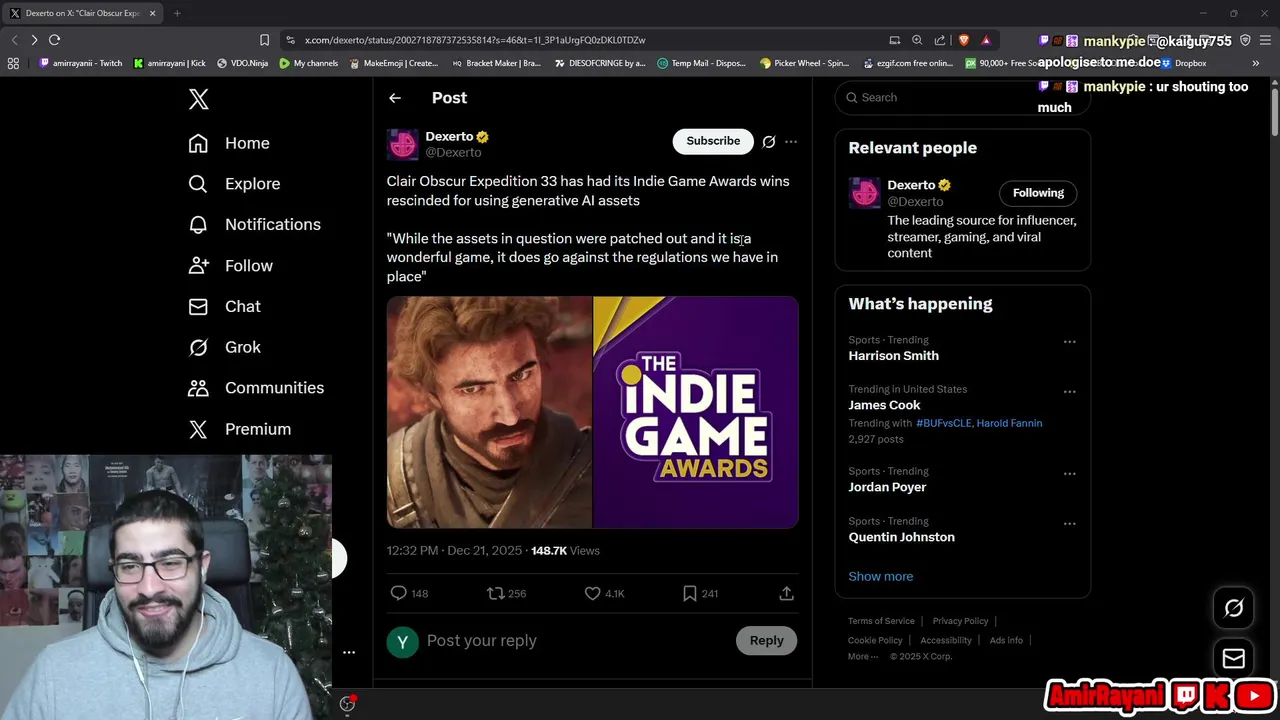Image resolution: width=1280 pixels, height=720 pixels.
Task: Open more options for Jordan Poyer trend
Action: (1069, 474)
